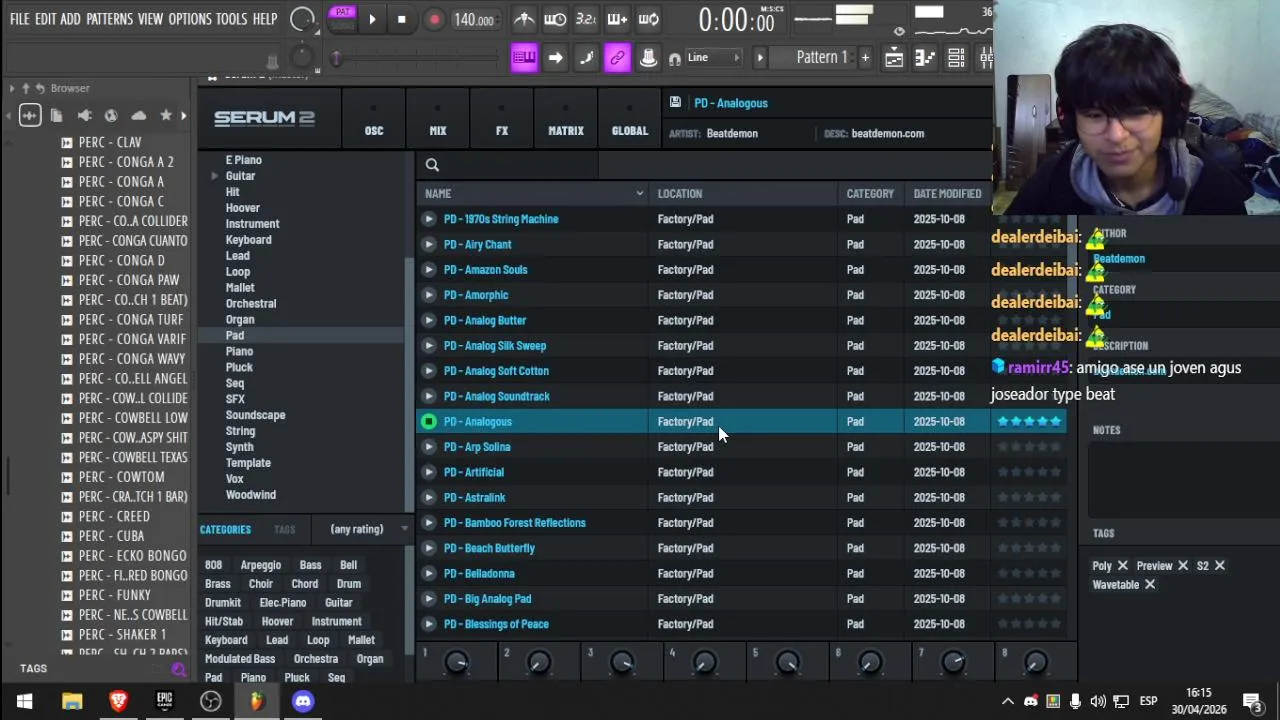The width and height of the screenshot is (1280, 720).
Task: Arm the red record button
Action: [434, 19]
